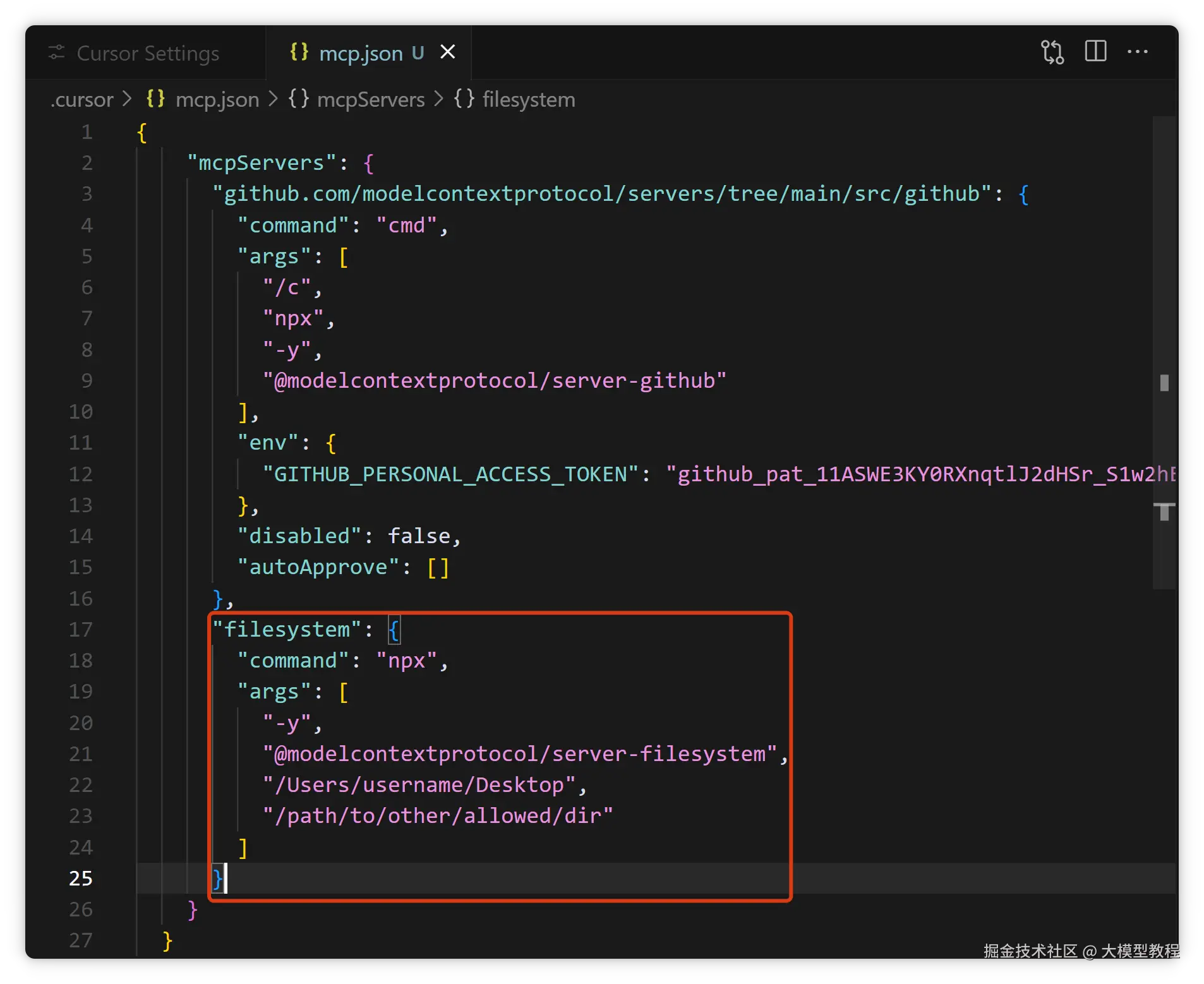Click the "/Users/username/Desktop" path string
Screen dimensions: 1204x984
(419, 785)
